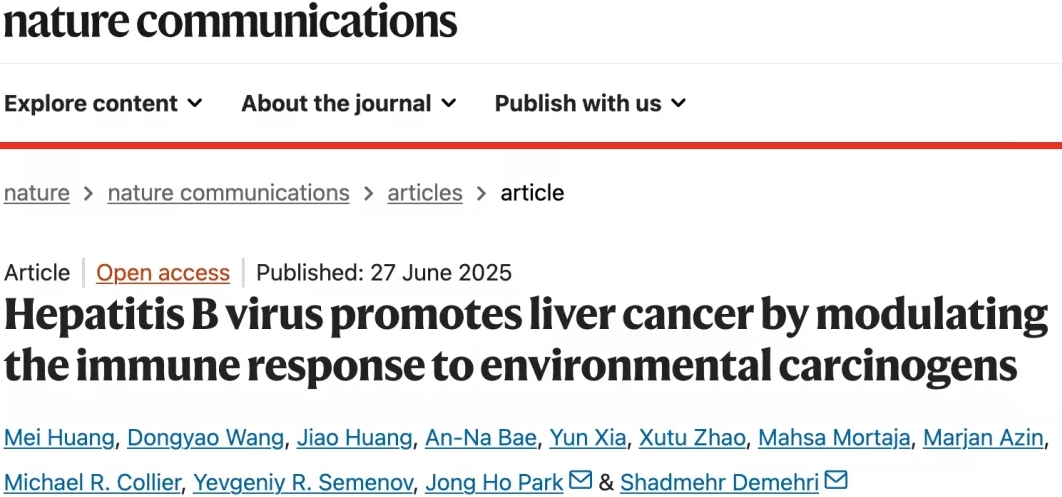
Task: Click the Open access link
Action: pyautogui.click(x=163, y=273)
